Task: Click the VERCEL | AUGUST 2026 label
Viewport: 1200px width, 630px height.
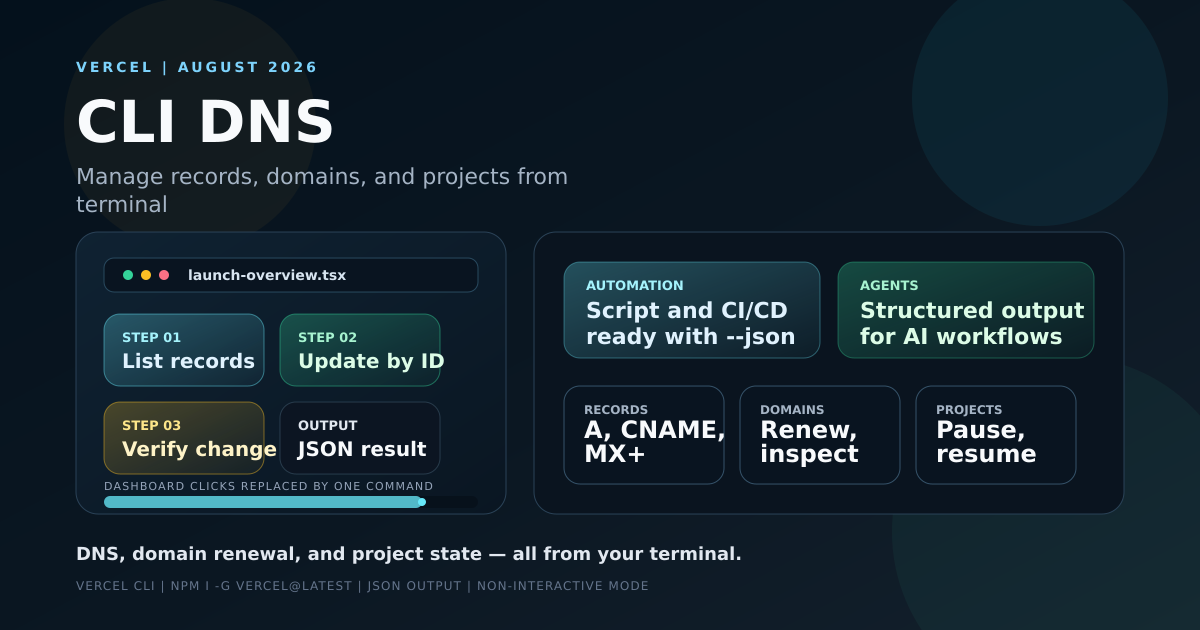Action: (x=197, y=67)
